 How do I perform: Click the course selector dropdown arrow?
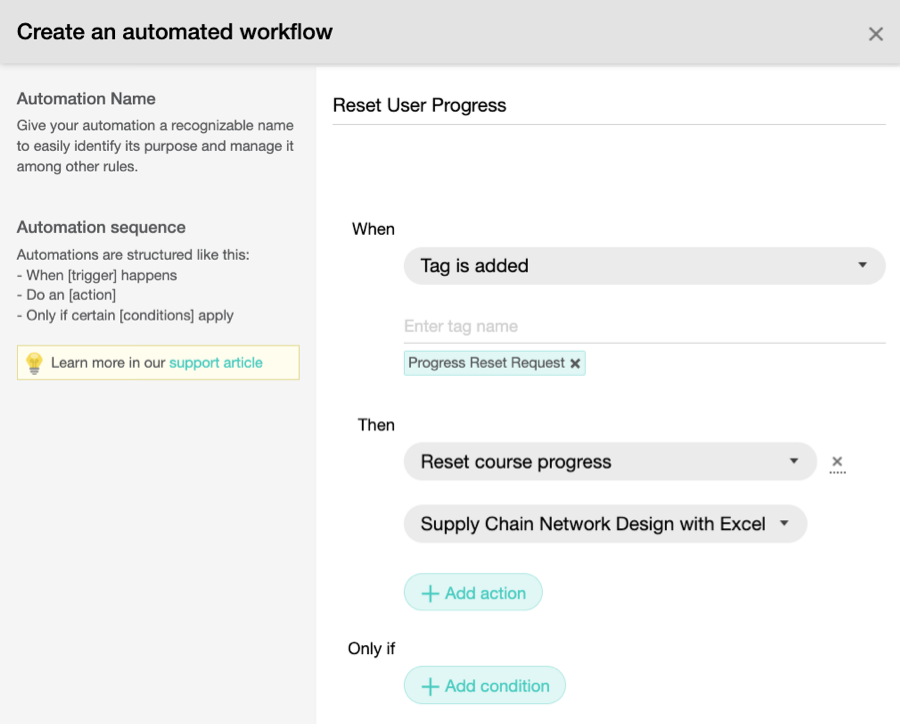coord(784,523)
